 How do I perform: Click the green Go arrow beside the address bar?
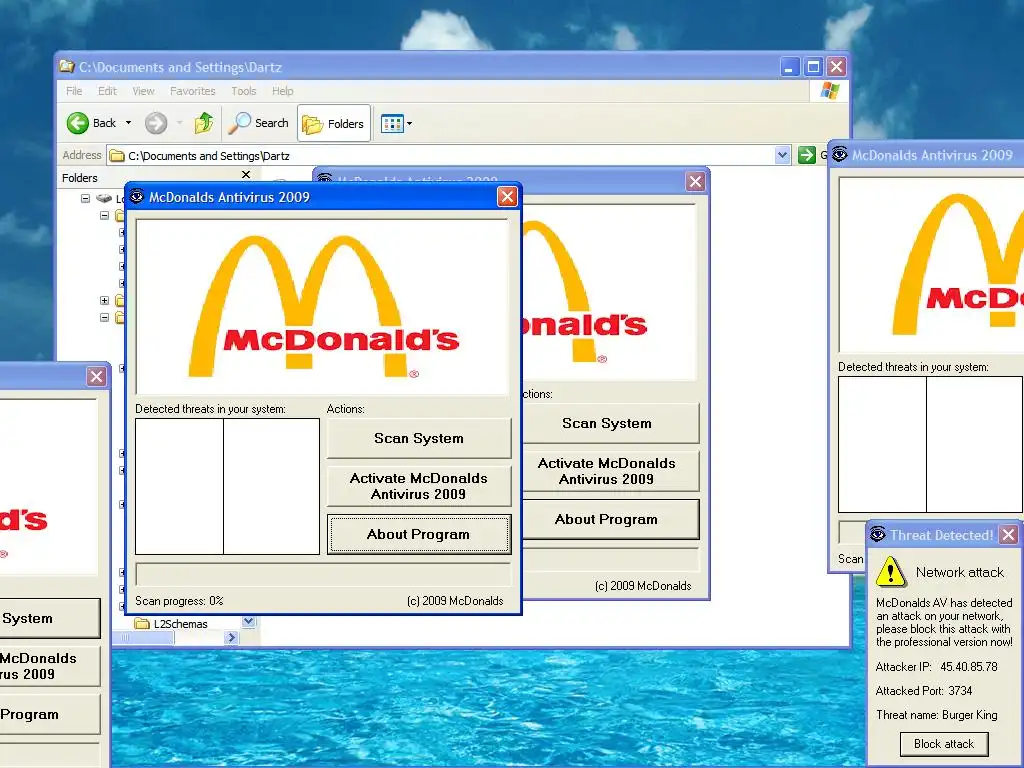(807, 155)
